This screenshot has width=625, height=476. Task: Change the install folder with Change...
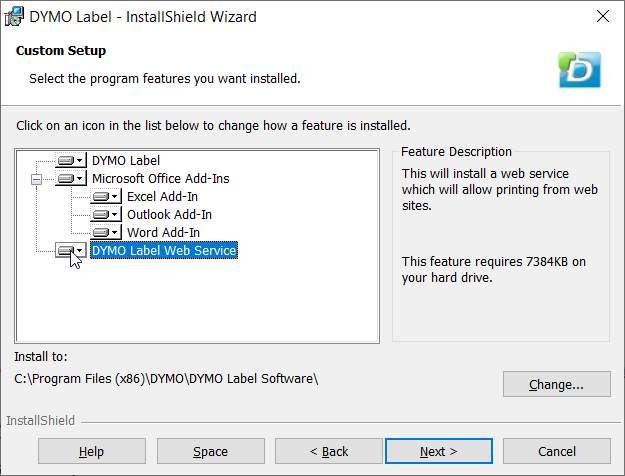(557, 384)
